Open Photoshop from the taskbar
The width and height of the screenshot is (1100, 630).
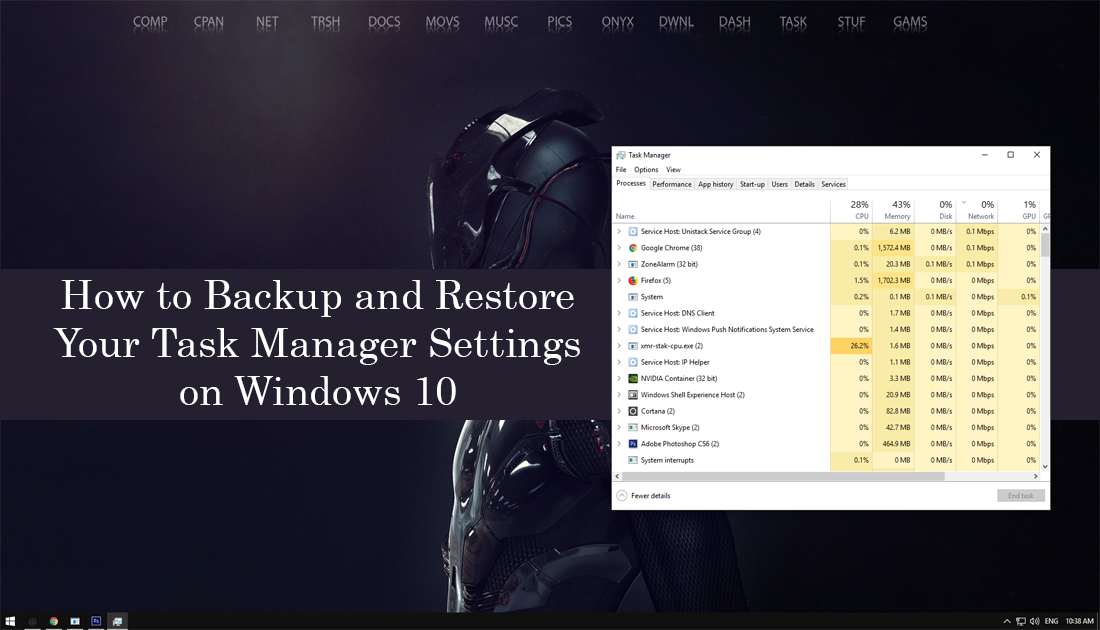96,621
